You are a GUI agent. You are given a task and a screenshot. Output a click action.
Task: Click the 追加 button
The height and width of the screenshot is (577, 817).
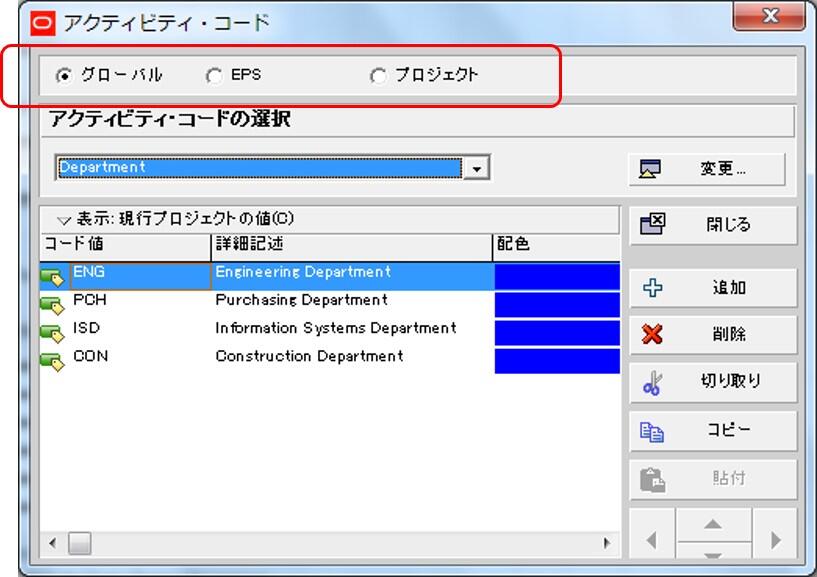point(713,288)
